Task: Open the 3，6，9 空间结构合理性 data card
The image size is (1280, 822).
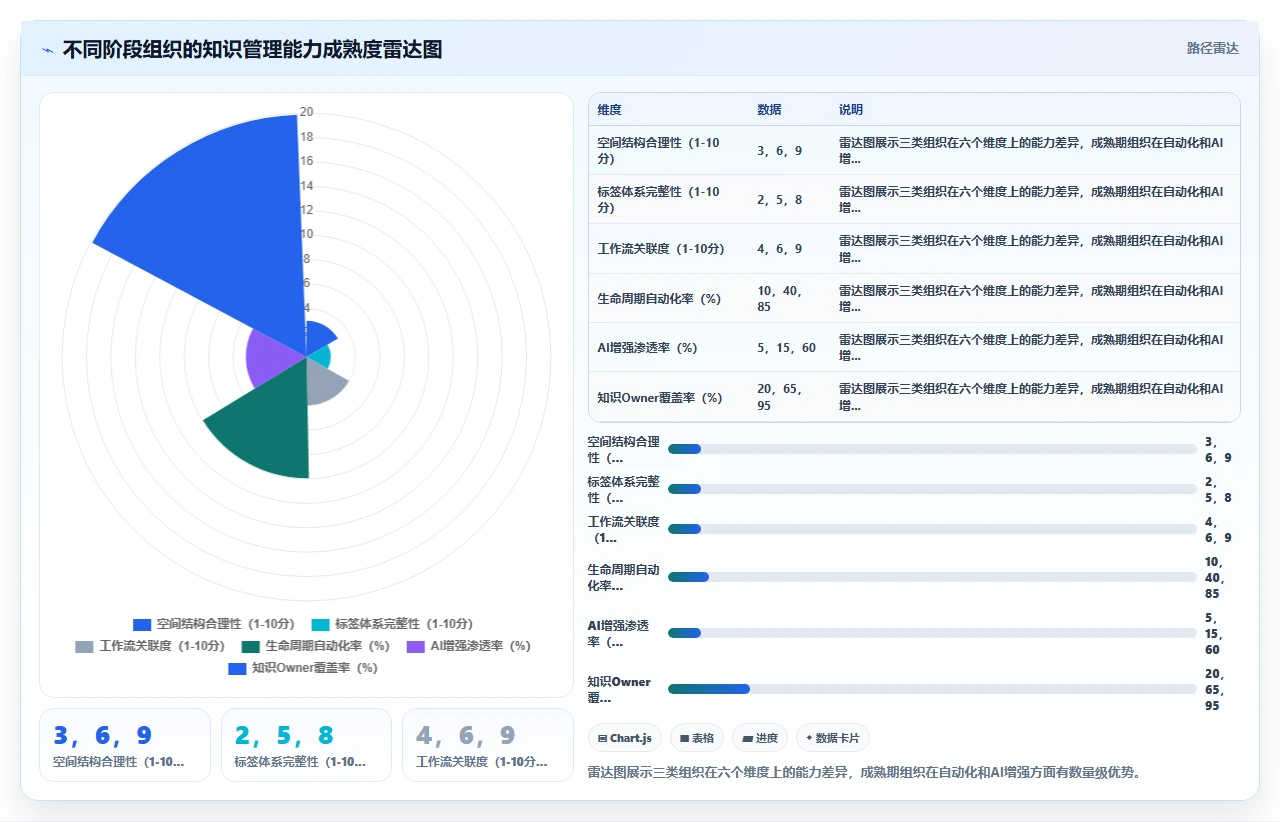Action: 125,745
